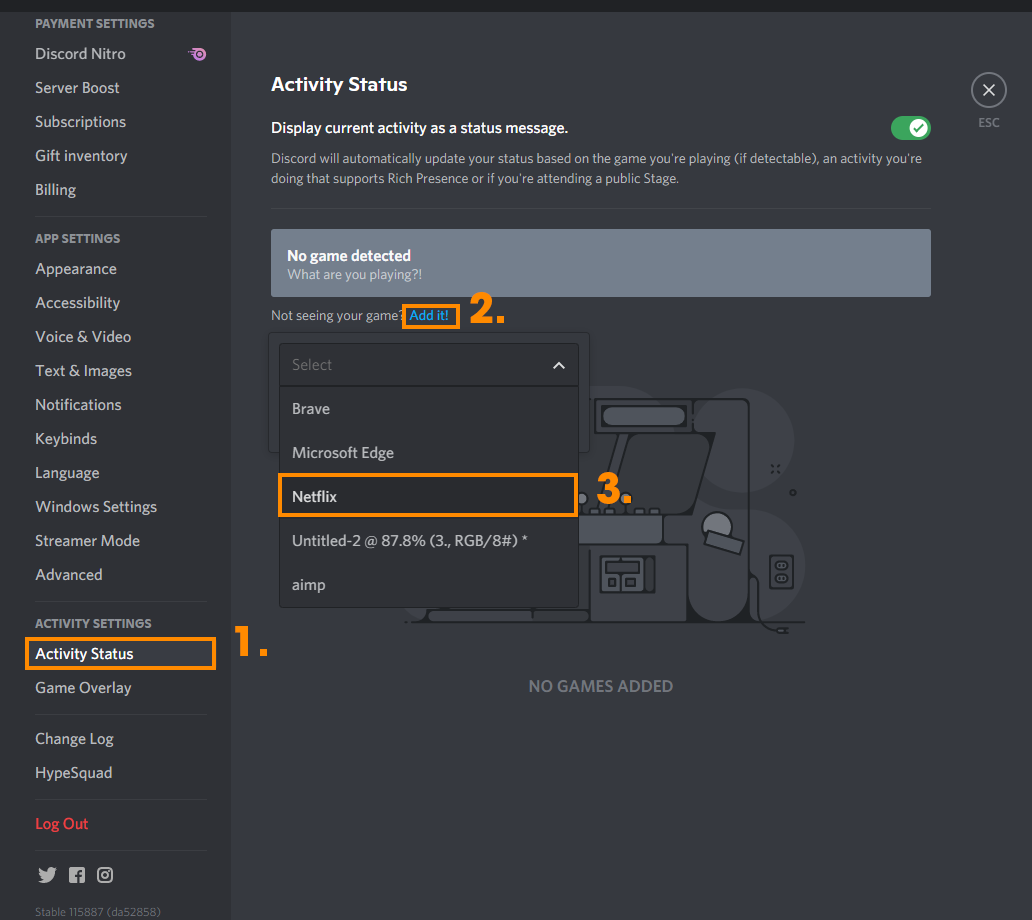Click the Add it! link
1032x920 pixels.
coord(429,315)
